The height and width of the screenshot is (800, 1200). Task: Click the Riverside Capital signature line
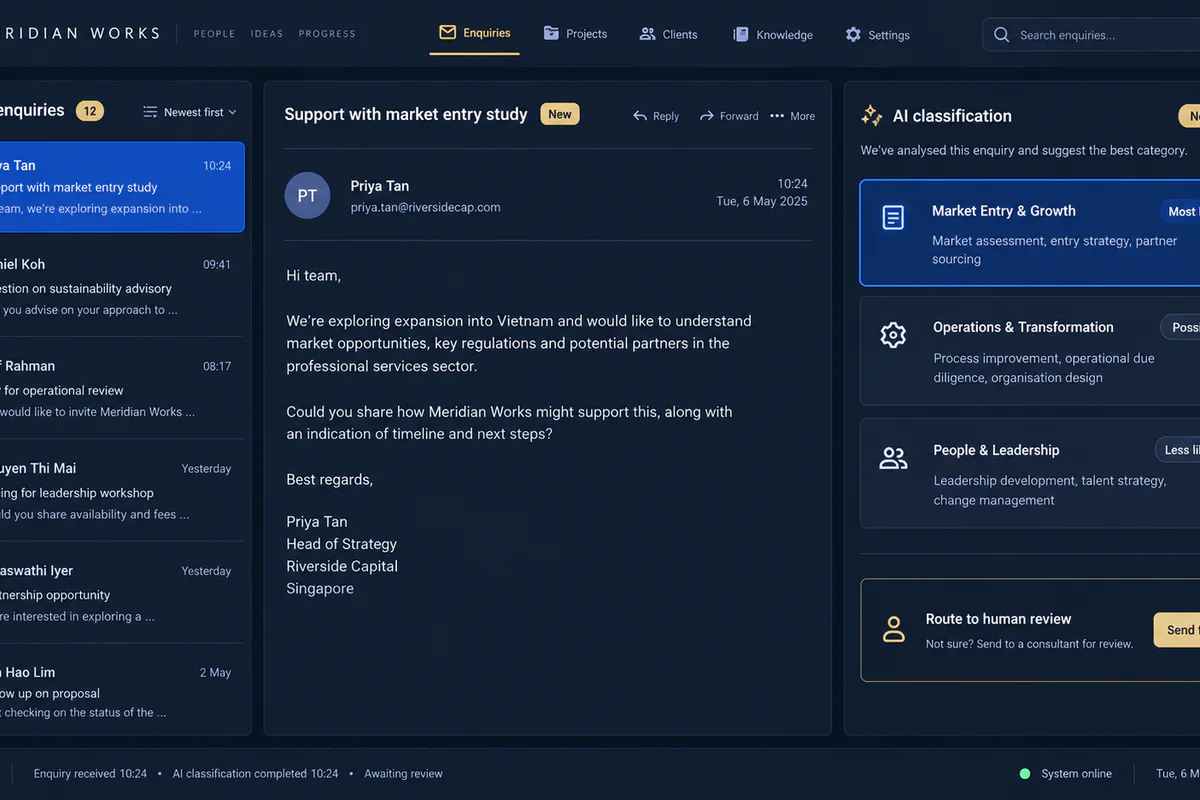(342, 566)
